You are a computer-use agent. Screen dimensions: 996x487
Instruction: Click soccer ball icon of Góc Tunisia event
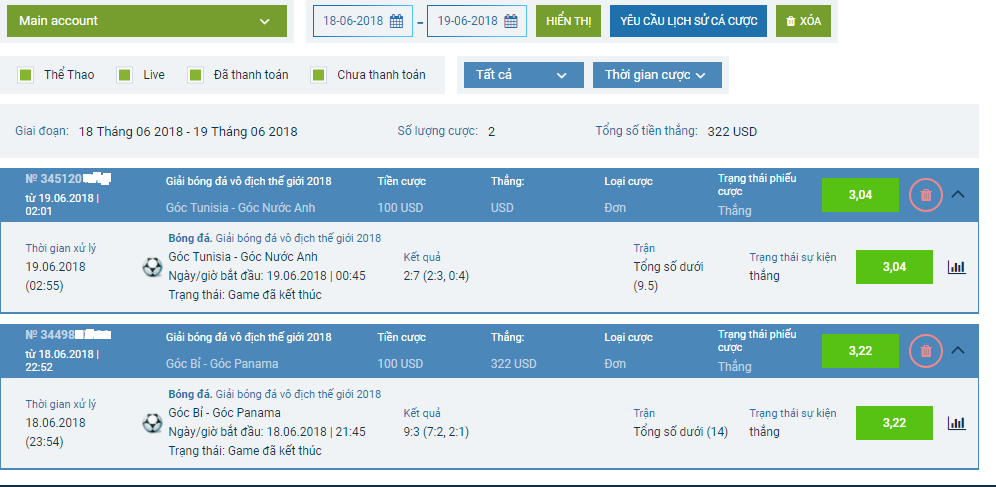pyautogui.click(x=152, y=267)
